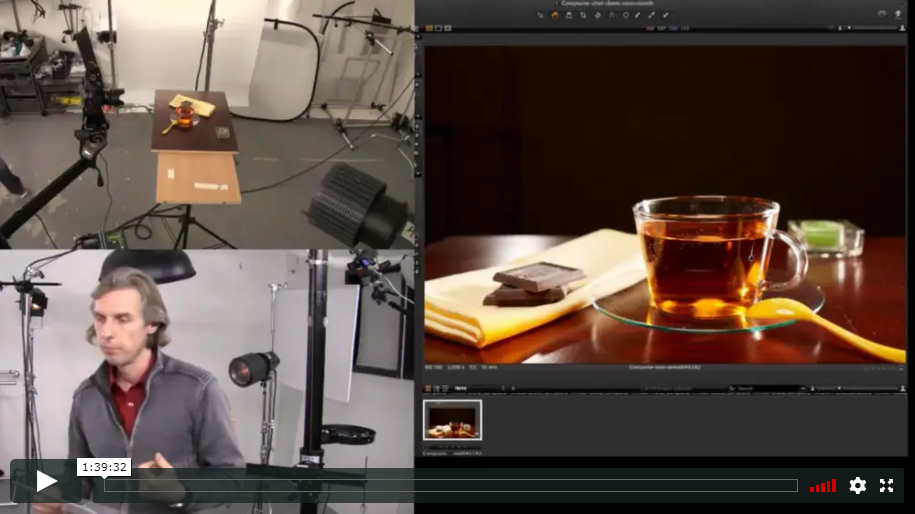Image resolution: width=915 pixels, height=514 pixels.
Task: Click the large person icon by thumbnail slider
Action: click(x=902, y=388)
